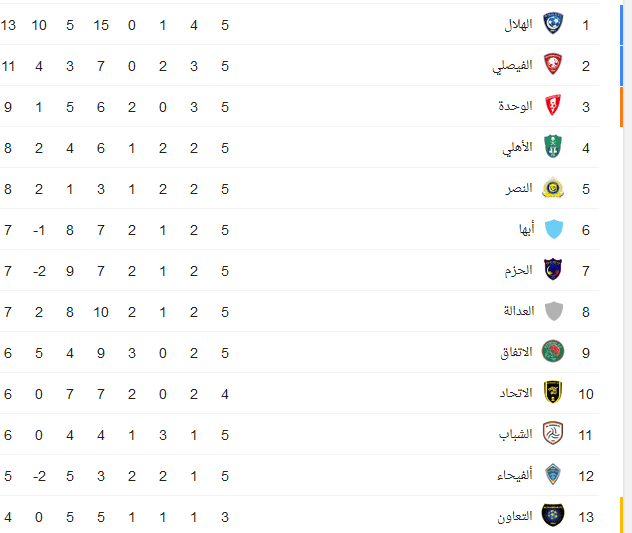The image size is (632, 533).
Task: Click the Al-Faisaly red crest icon
Action: click(x=553, y=65)
